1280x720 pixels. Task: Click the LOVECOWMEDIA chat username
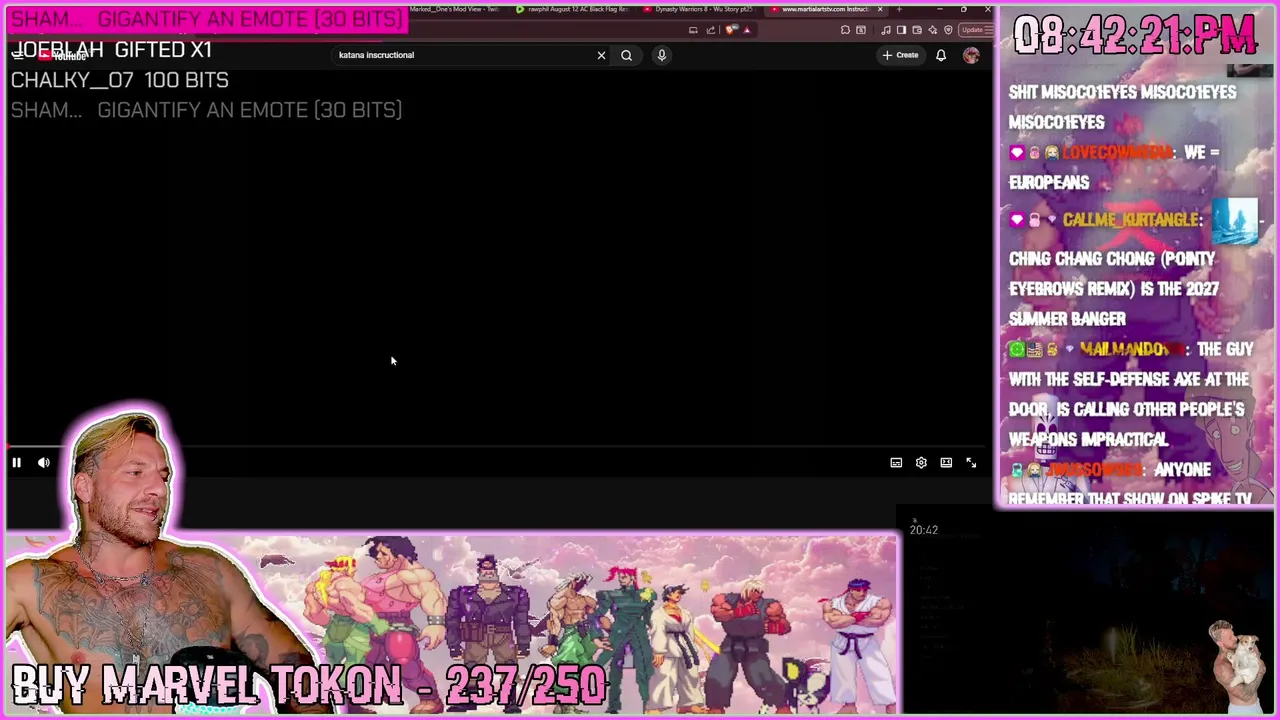1116,153
